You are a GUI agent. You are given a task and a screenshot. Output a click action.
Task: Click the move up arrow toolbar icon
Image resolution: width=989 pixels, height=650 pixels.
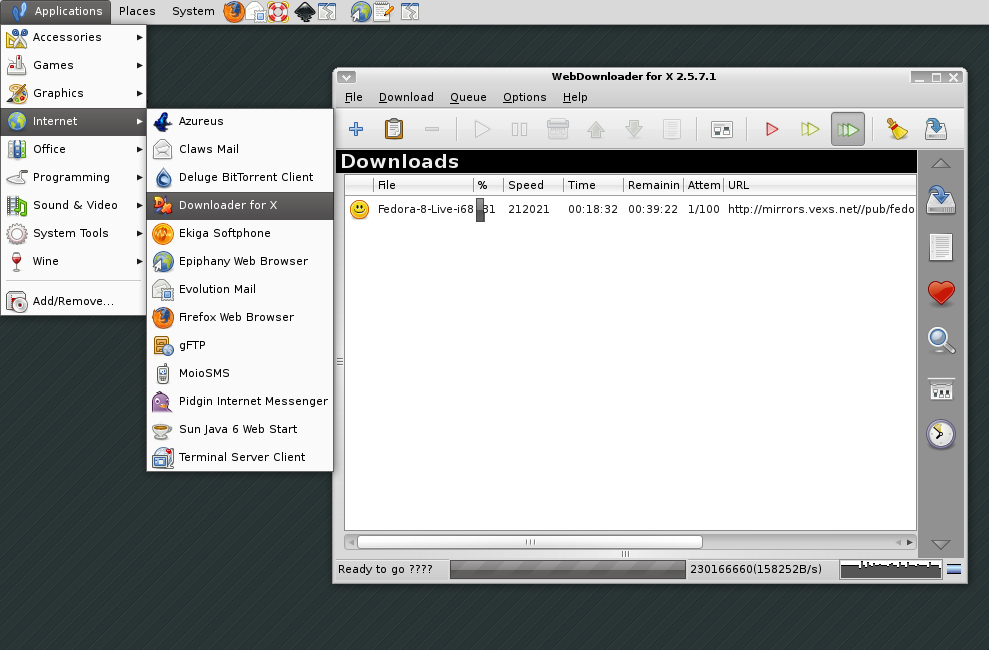(x=596, y=129)
